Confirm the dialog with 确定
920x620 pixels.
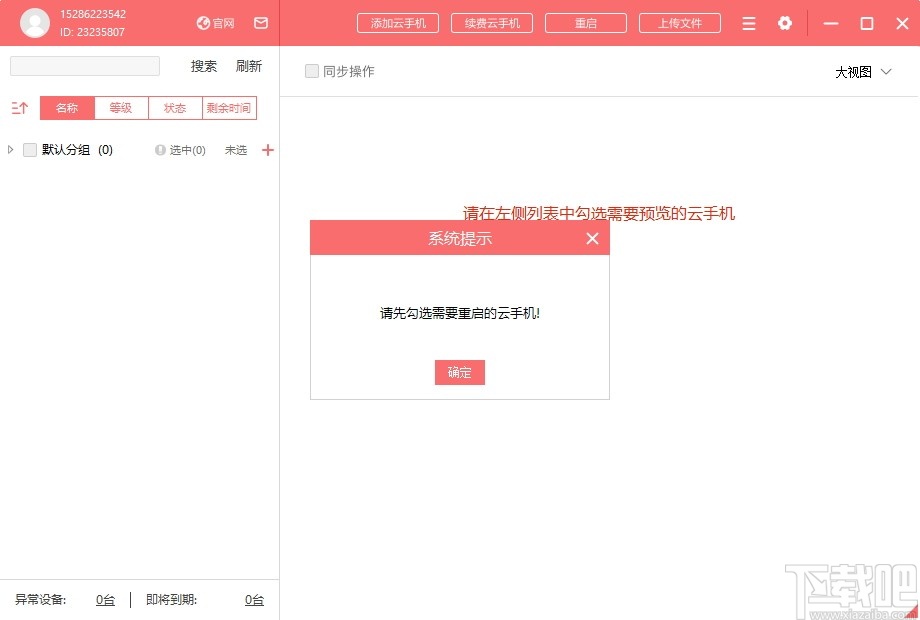[459, 372]
